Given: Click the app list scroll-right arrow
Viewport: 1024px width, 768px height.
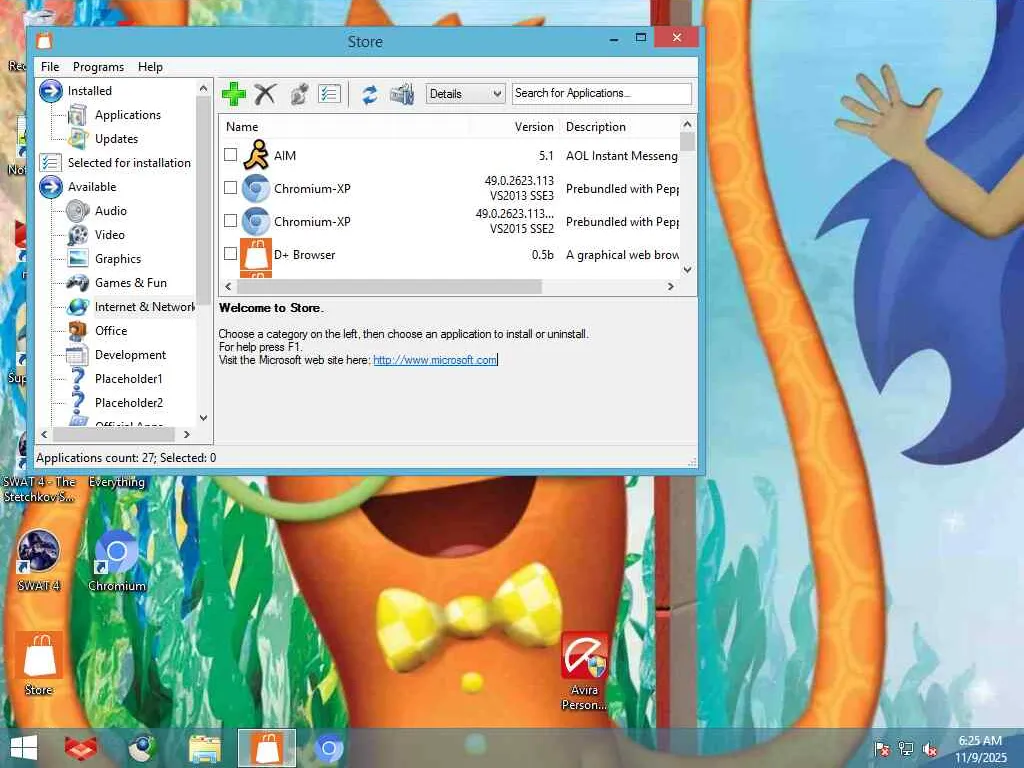Looking at the screenshot, I should (x=671, y=287).
